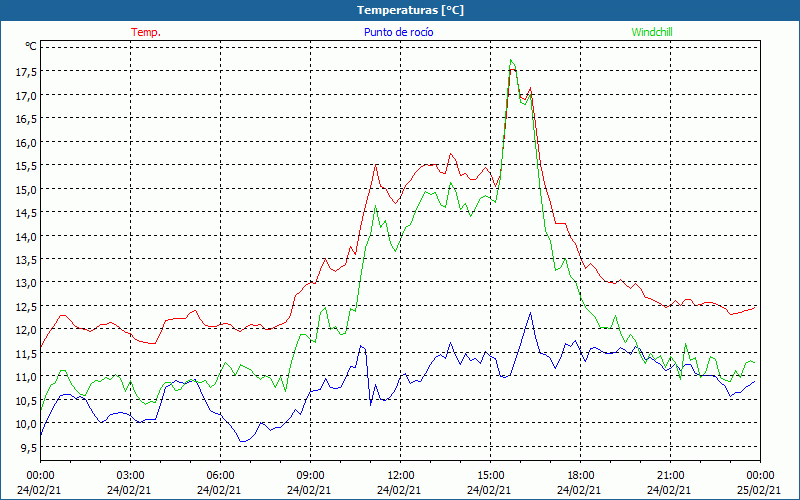This screenshot has width=800, height=500.
Task: Click the 10,0 y-axis value
Action: tap(27, 424)
